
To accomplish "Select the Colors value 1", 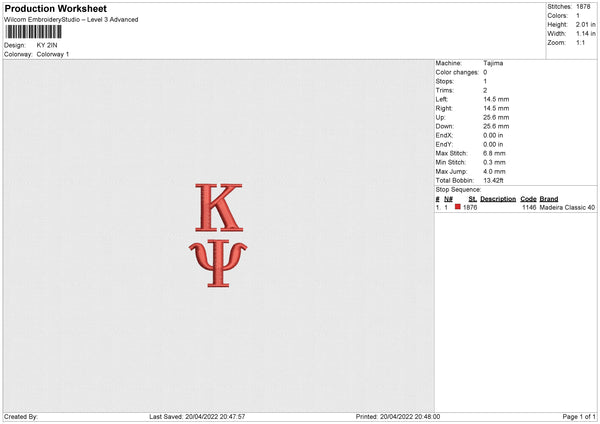I will 578,16.
